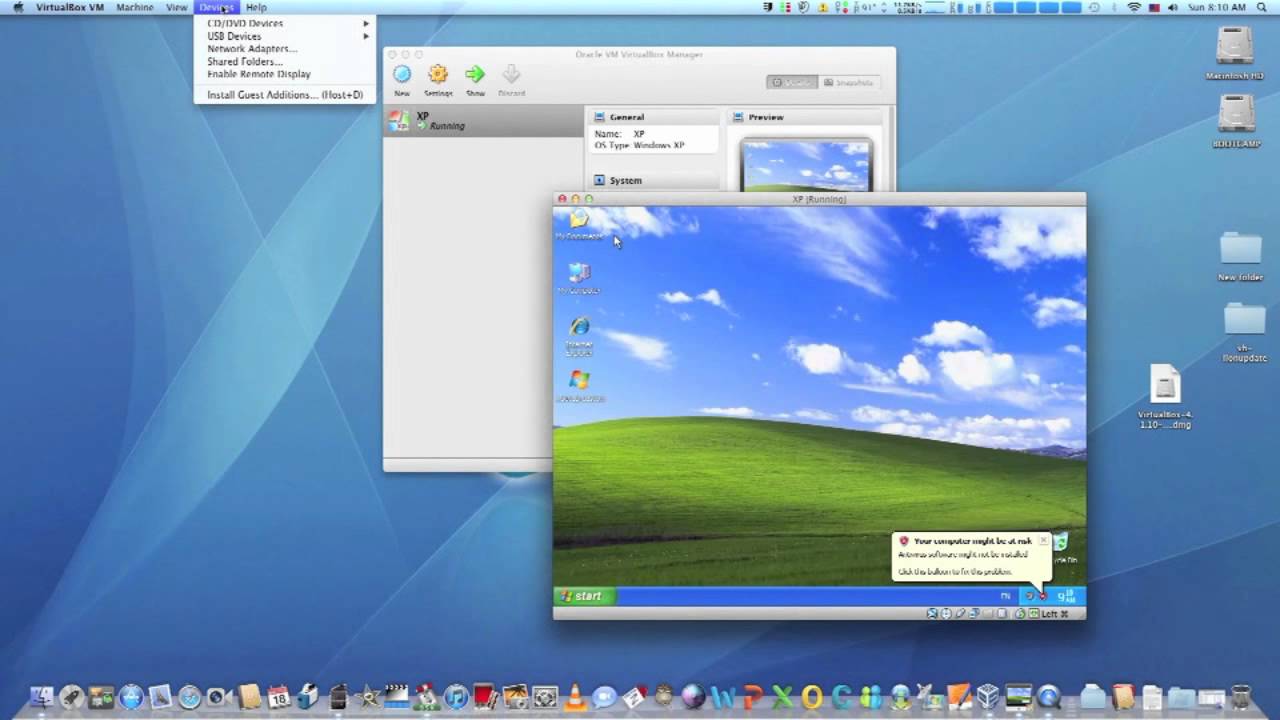
Task: Select Install Guest Additions menu item
Action: point(285,95)
